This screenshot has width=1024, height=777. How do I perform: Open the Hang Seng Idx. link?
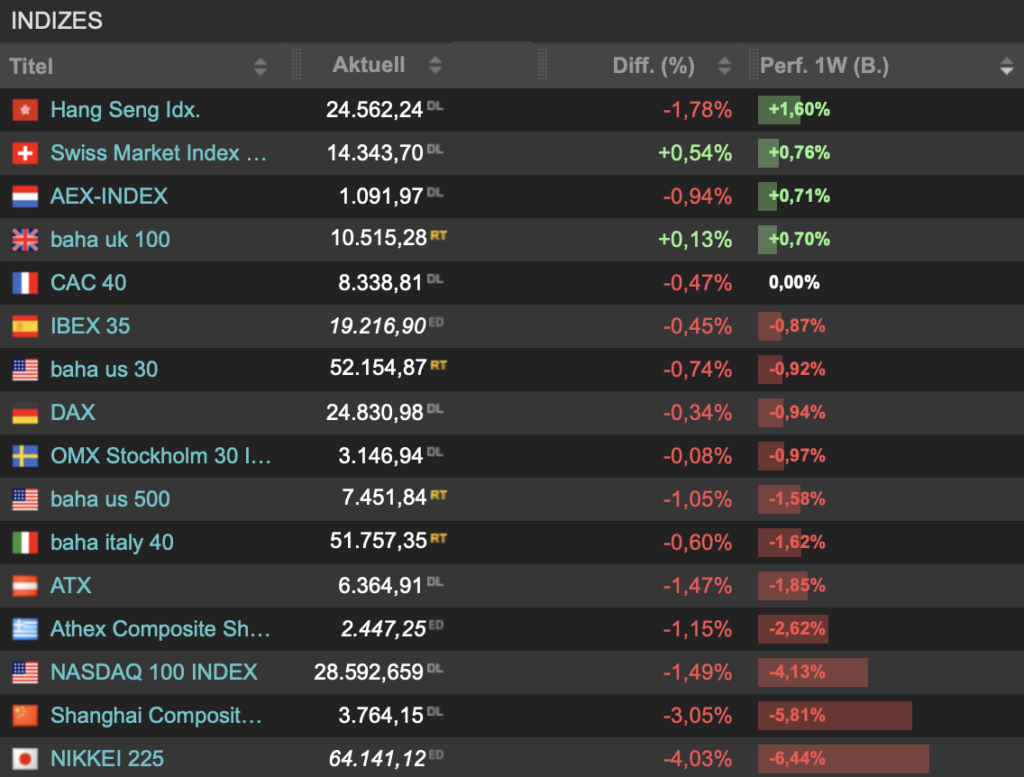[125, 110]
